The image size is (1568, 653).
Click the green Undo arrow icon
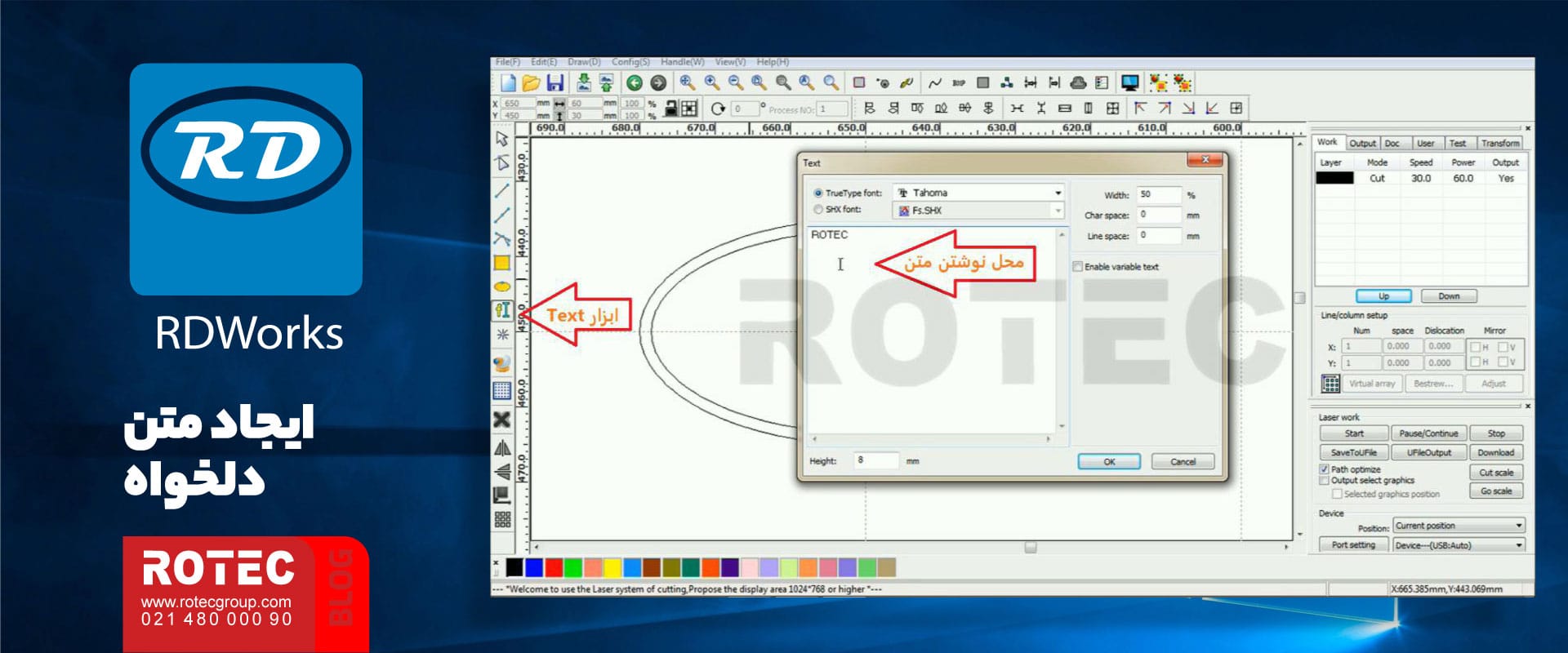pyautogui.click(x=634, y=82)
